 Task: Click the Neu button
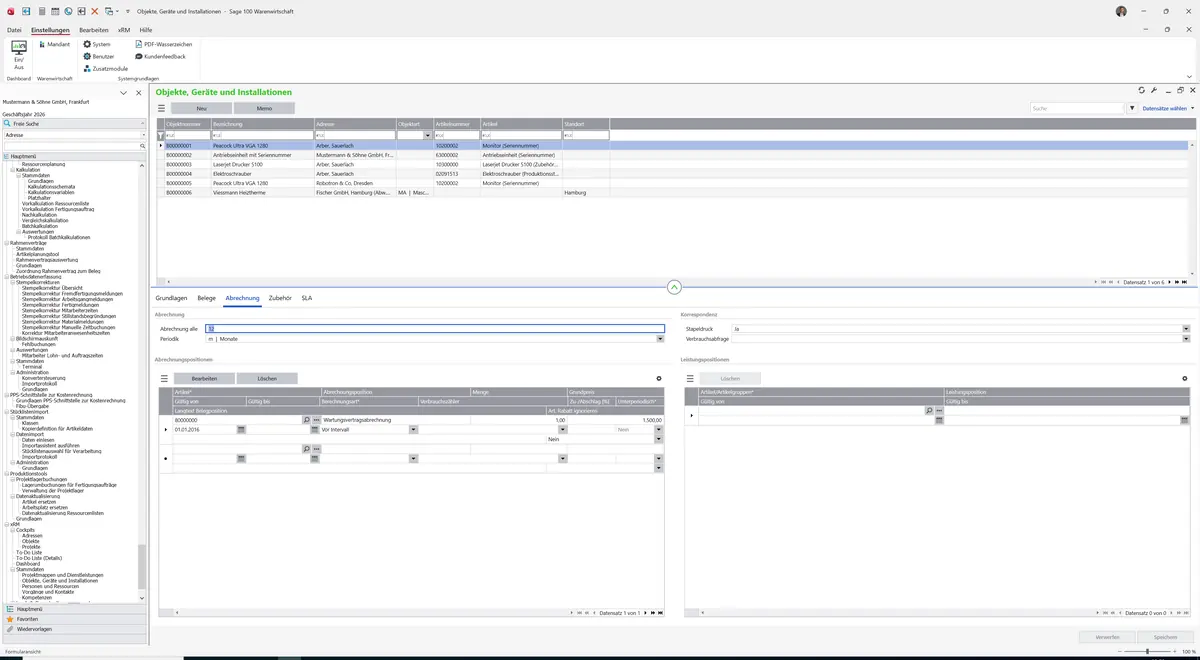[x=201, y=108]
